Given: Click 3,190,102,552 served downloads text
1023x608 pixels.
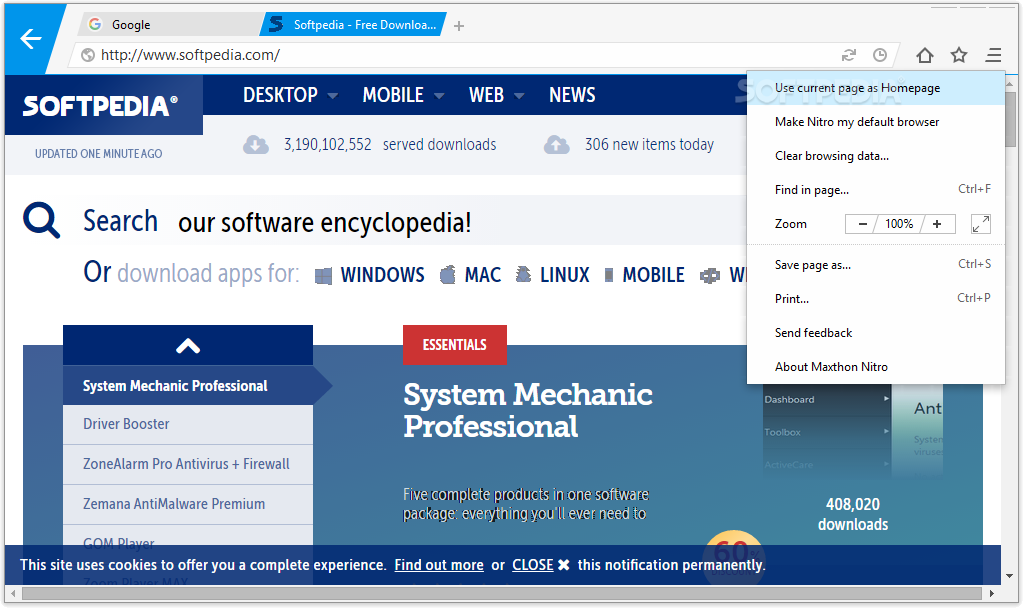Looking at the screenshot, I should tap(389, 145).
